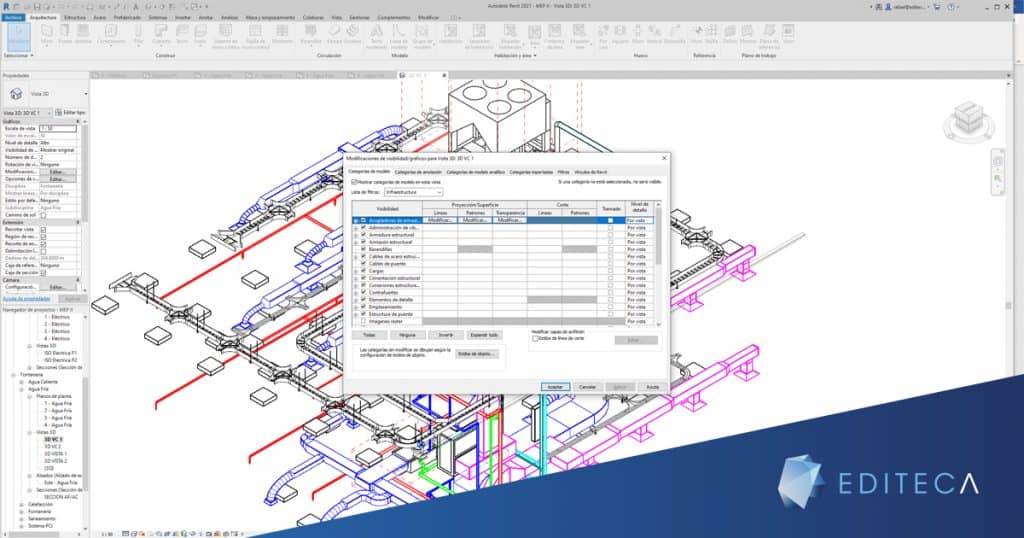Click the Modificar arrow tool in ribbon
This screenshot has height=538, width=1024.
click(x=19, y=36)
